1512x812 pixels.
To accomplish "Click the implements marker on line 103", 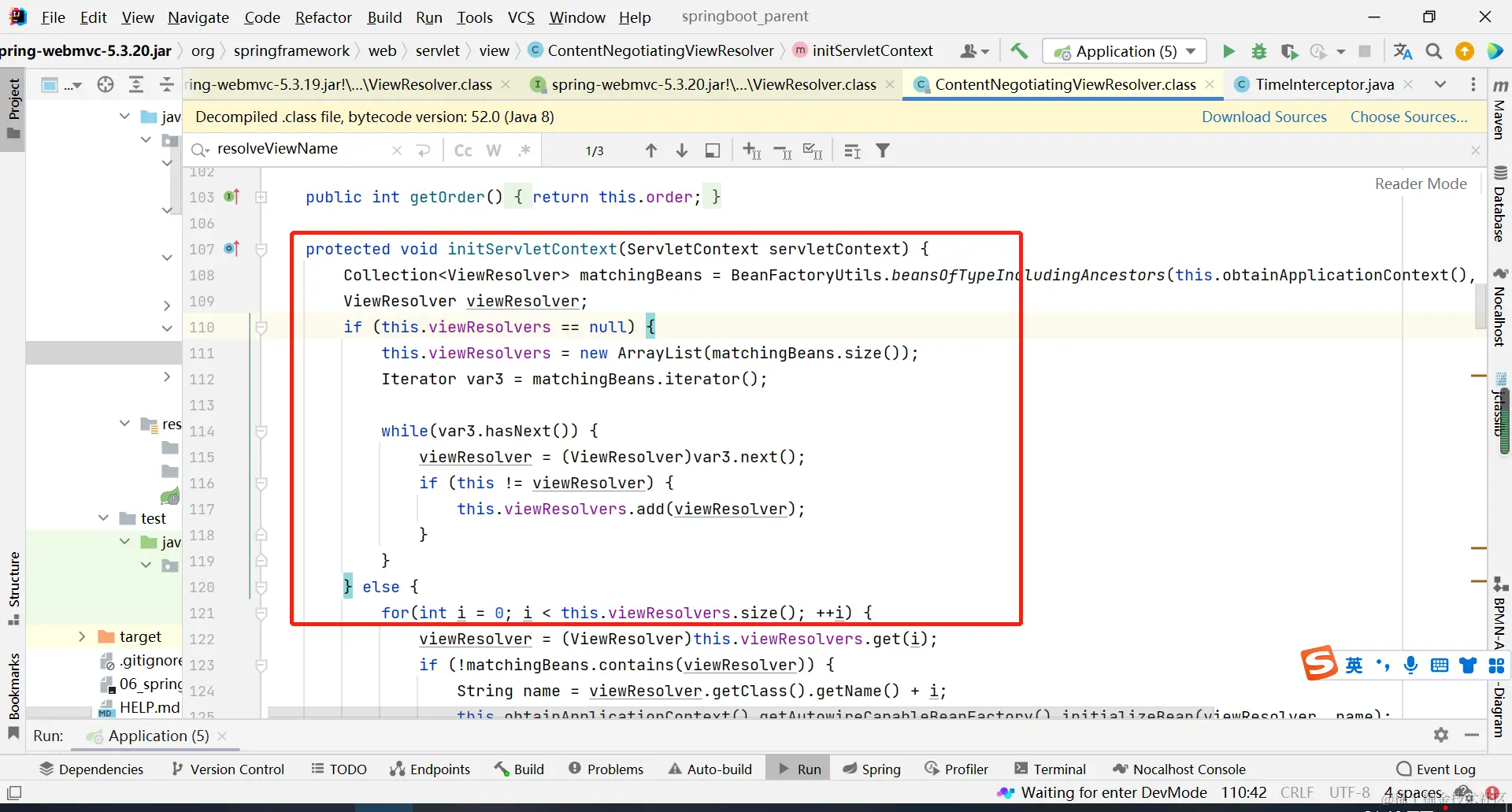I will pyautogui.click(x=232, y=197).
